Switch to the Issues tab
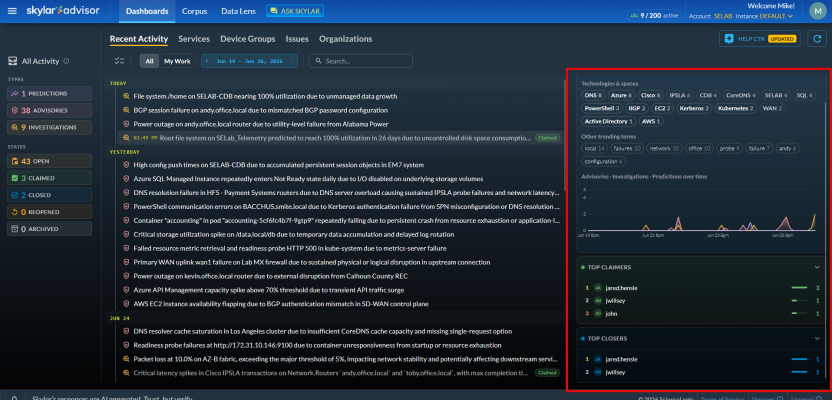The image size is (832, 400). (297, 39)
